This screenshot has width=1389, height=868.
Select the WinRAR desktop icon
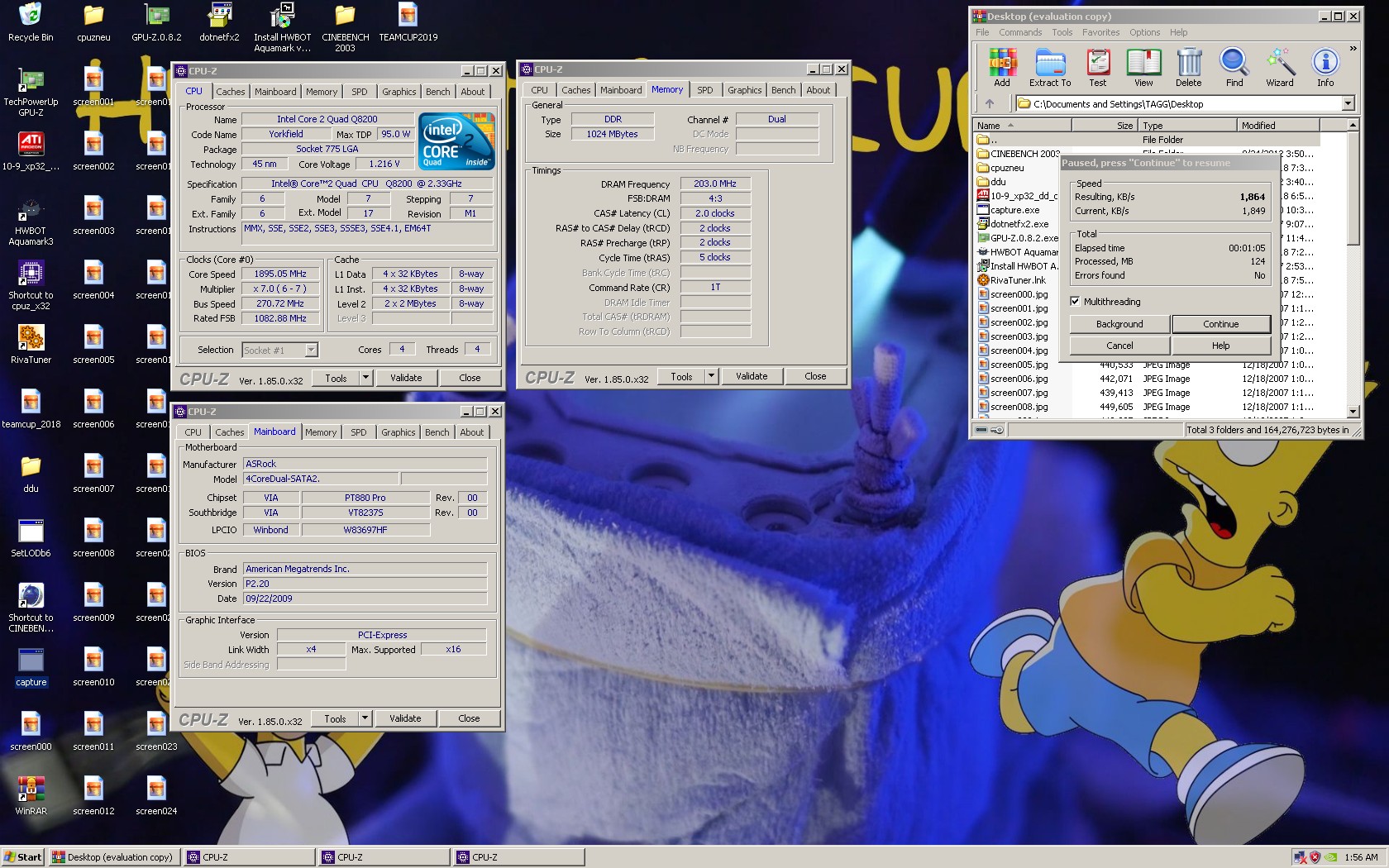click(31, 796)
